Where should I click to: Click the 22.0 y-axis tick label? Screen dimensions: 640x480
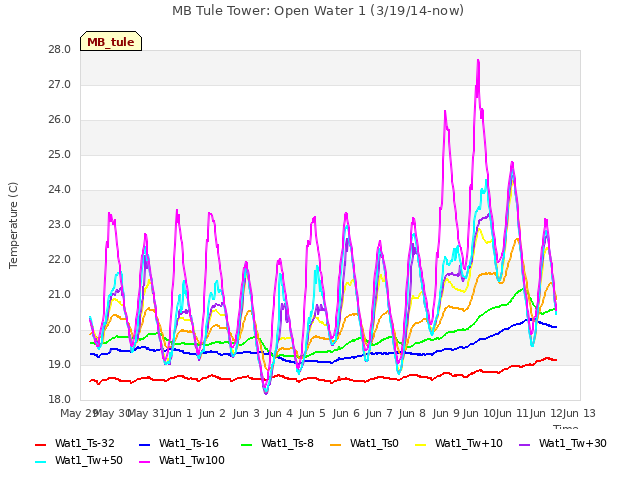click(60, 260)
